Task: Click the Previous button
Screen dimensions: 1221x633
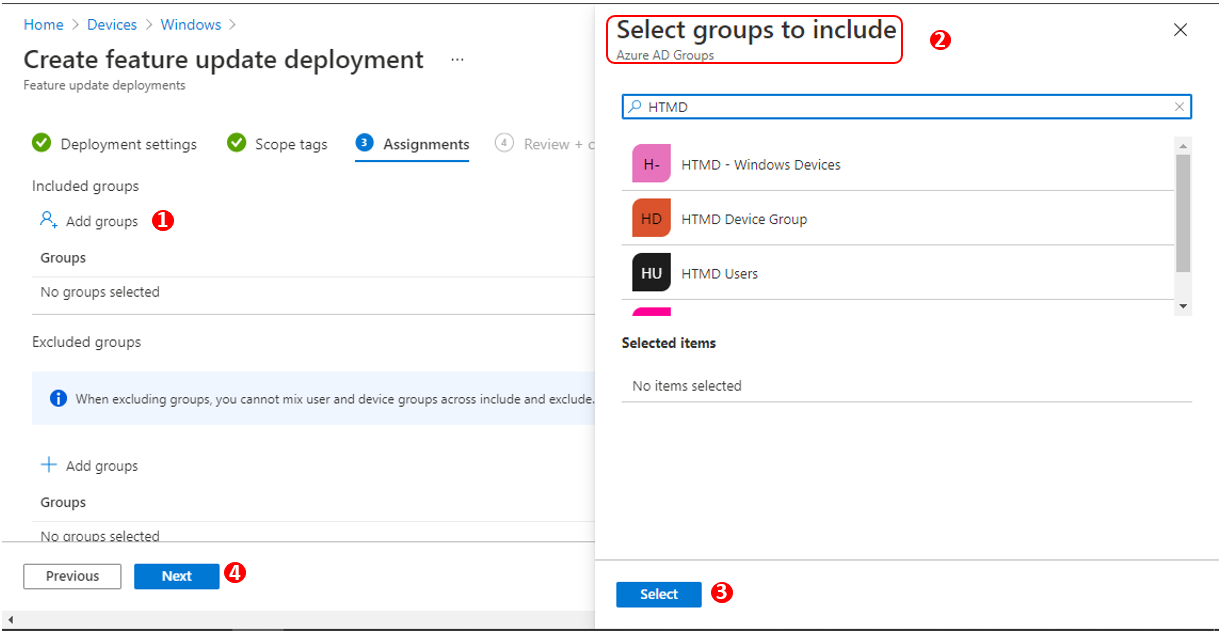Action: pos(72,576)
